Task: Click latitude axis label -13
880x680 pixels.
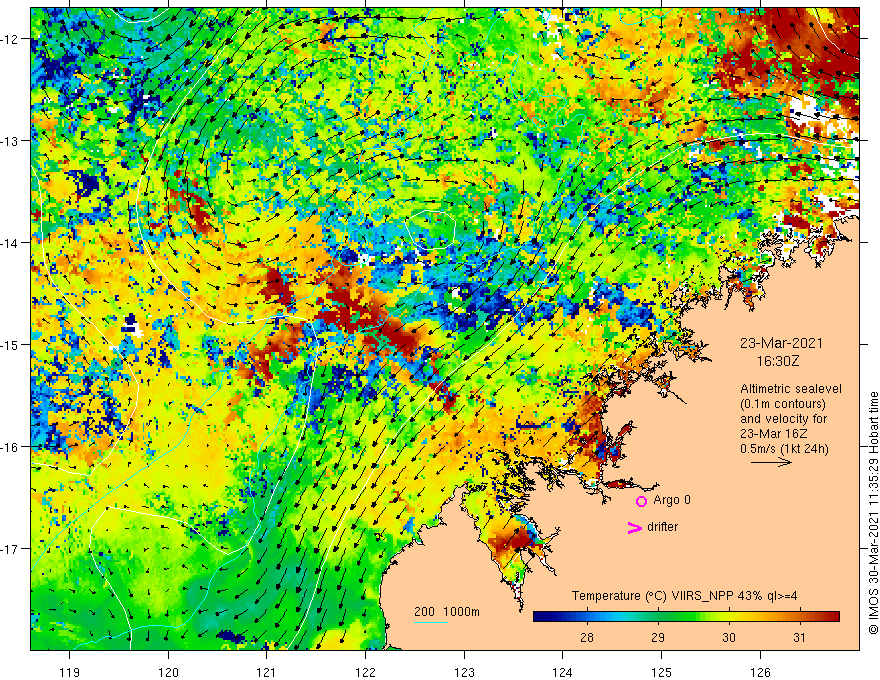Action: coord(10,141)
